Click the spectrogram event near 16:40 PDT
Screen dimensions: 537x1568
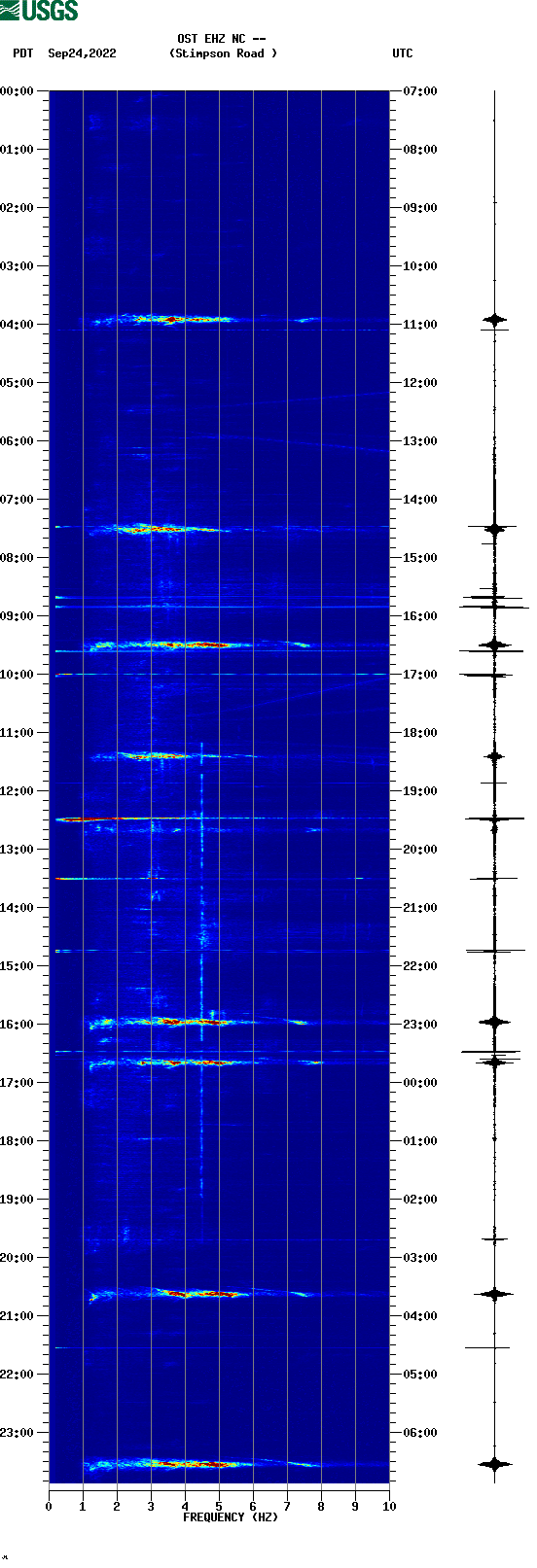pos(204,1063)
